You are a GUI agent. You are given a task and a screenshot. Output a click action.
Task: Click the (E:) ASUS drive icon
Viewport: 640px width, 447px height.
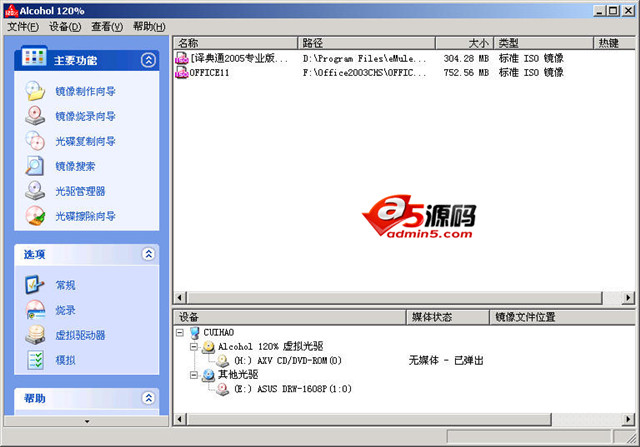coord(222,389)
